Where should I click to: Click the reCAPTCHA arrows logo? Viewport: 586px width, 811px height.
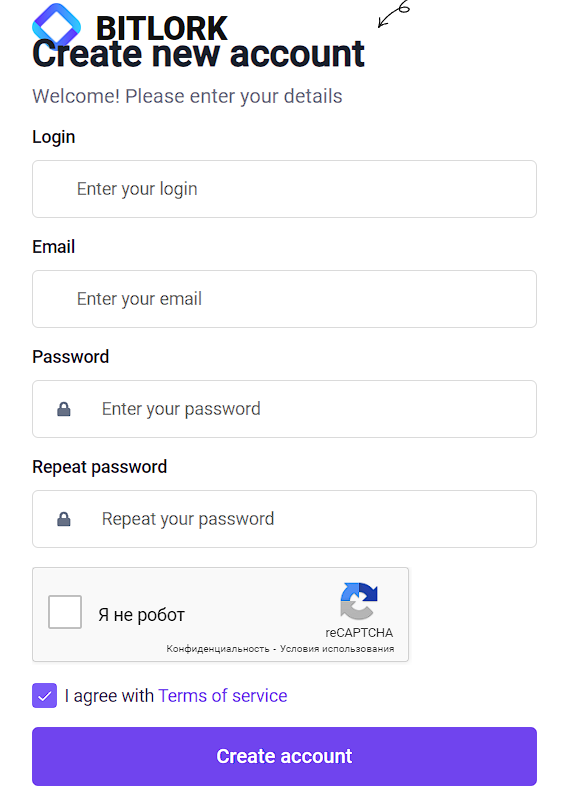359,601
